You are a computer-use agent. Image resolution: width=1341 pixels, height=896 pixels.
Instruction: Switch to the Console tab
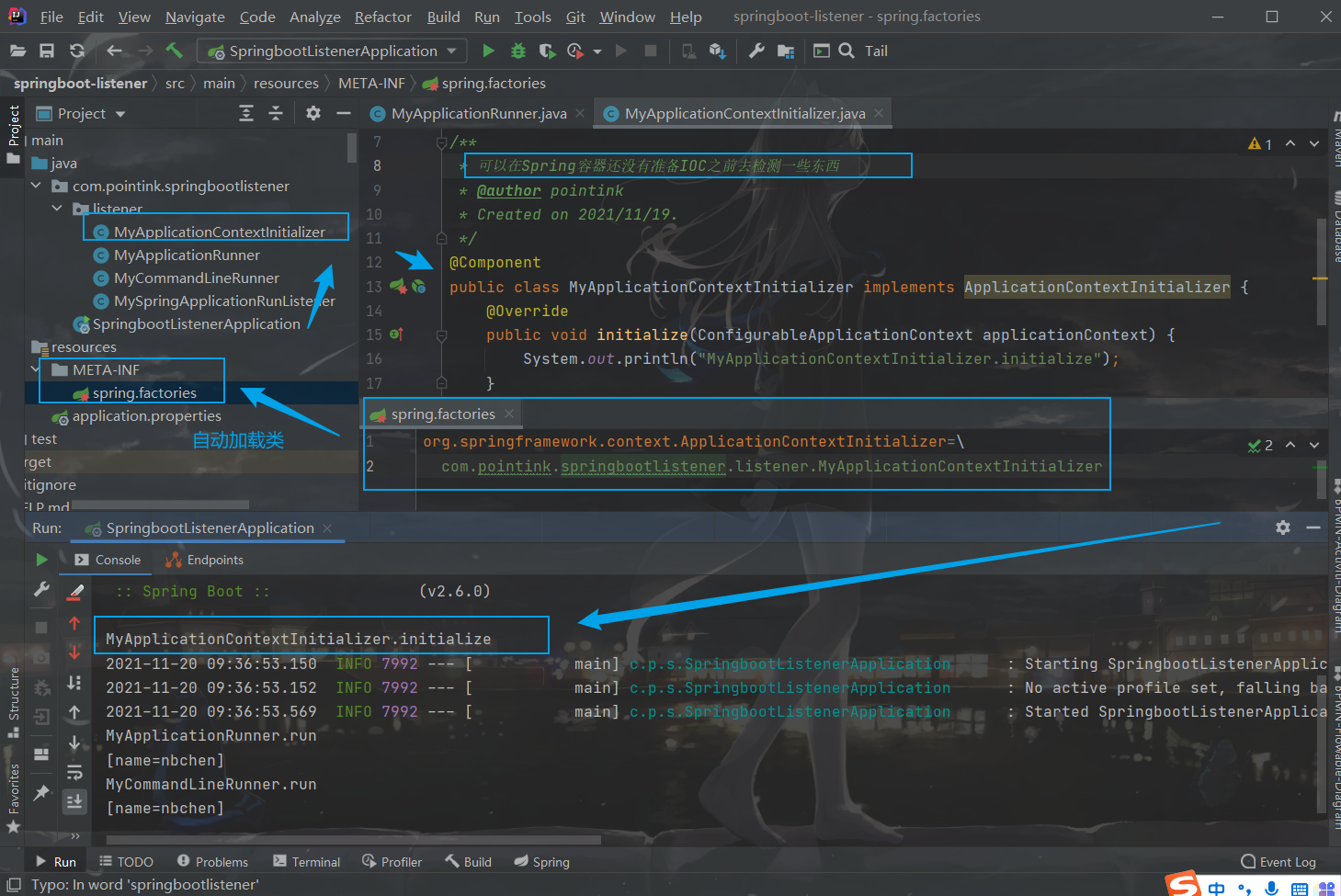pos(107,560)
